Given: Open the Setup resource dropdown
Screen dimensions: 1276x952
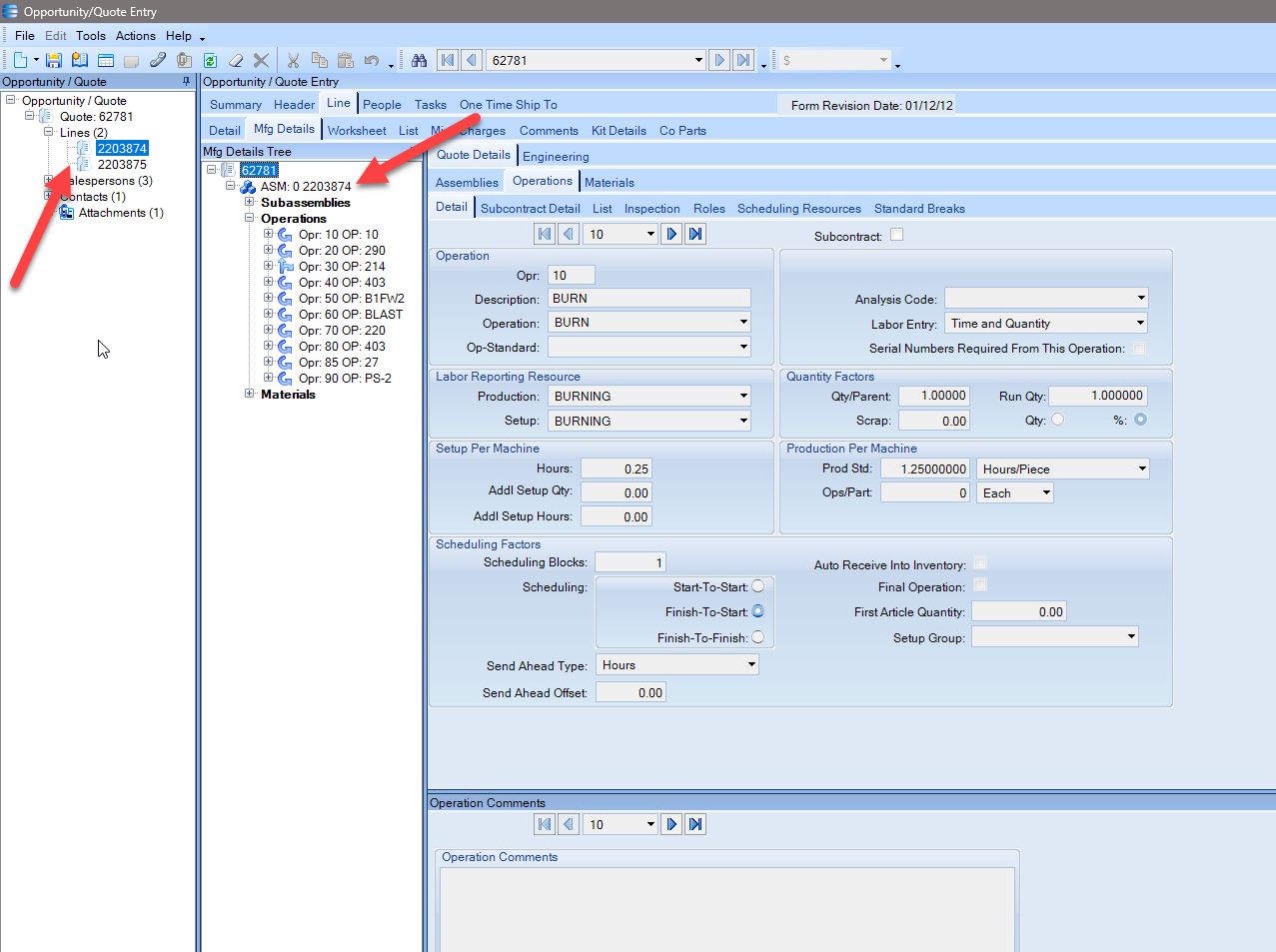Looking at the screenshot, I should point(743,422).
